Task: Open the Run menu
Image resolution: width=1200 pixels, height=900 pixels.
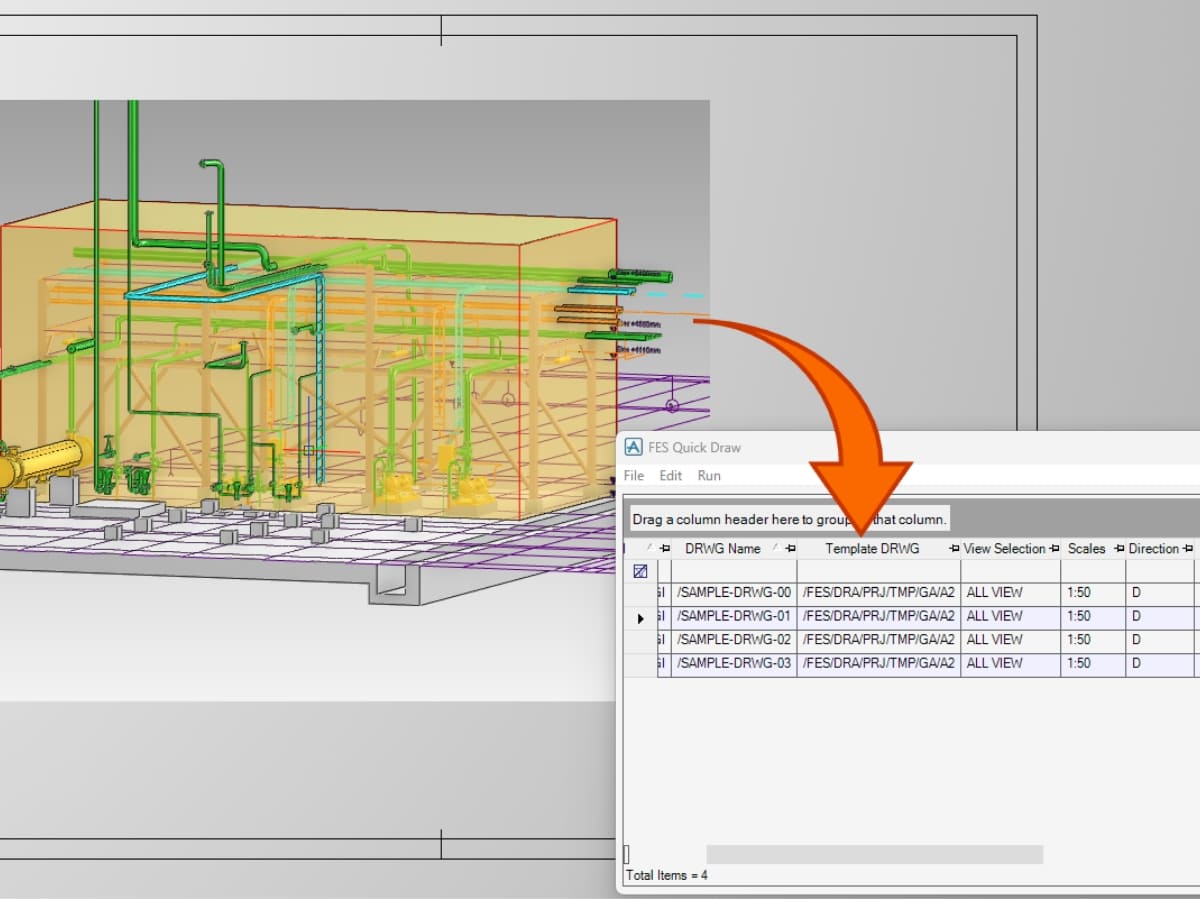Action: 709,475
